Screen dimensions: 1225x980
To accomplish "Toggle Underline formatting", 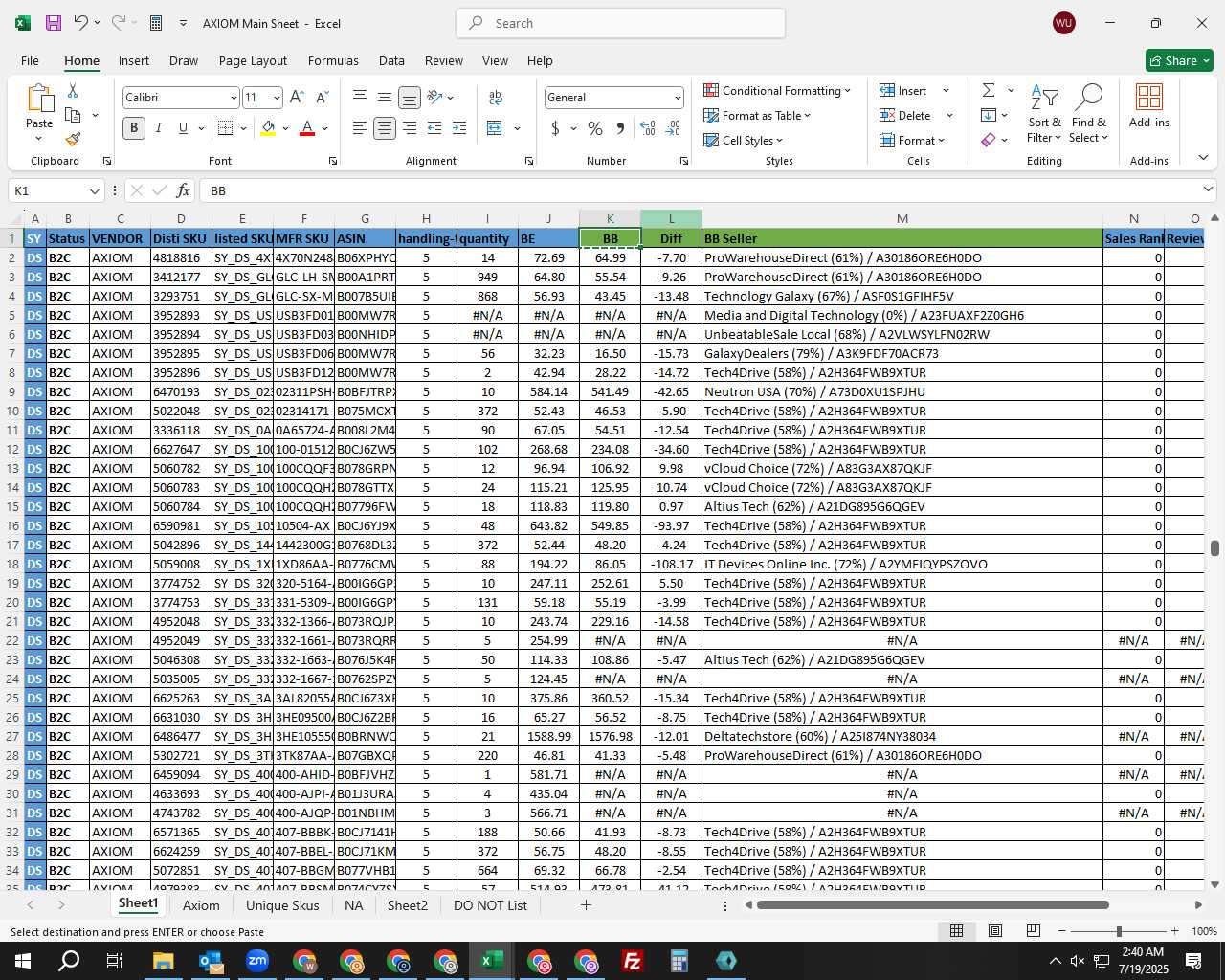I will tap(183, 128).
